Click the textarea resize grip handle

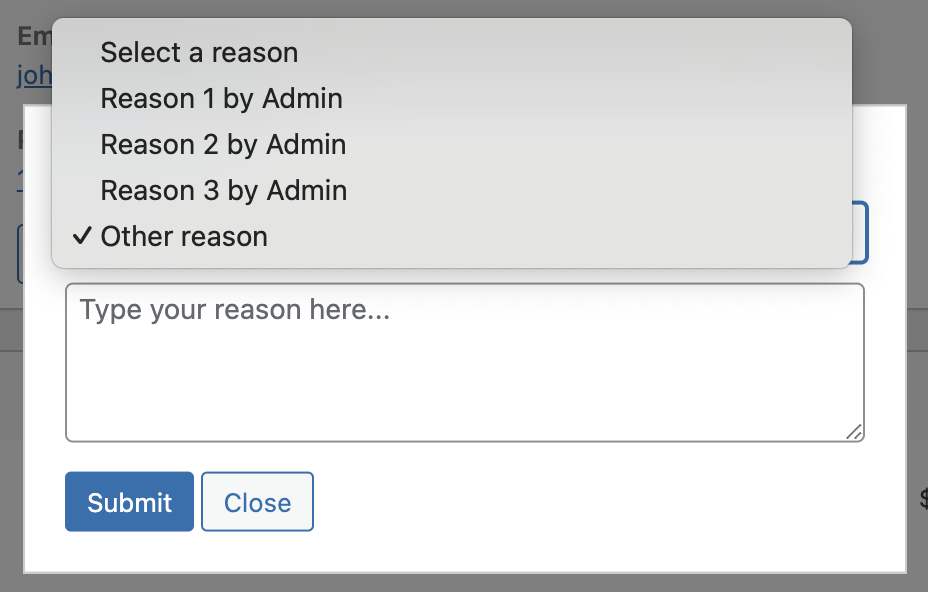[854, 432]
